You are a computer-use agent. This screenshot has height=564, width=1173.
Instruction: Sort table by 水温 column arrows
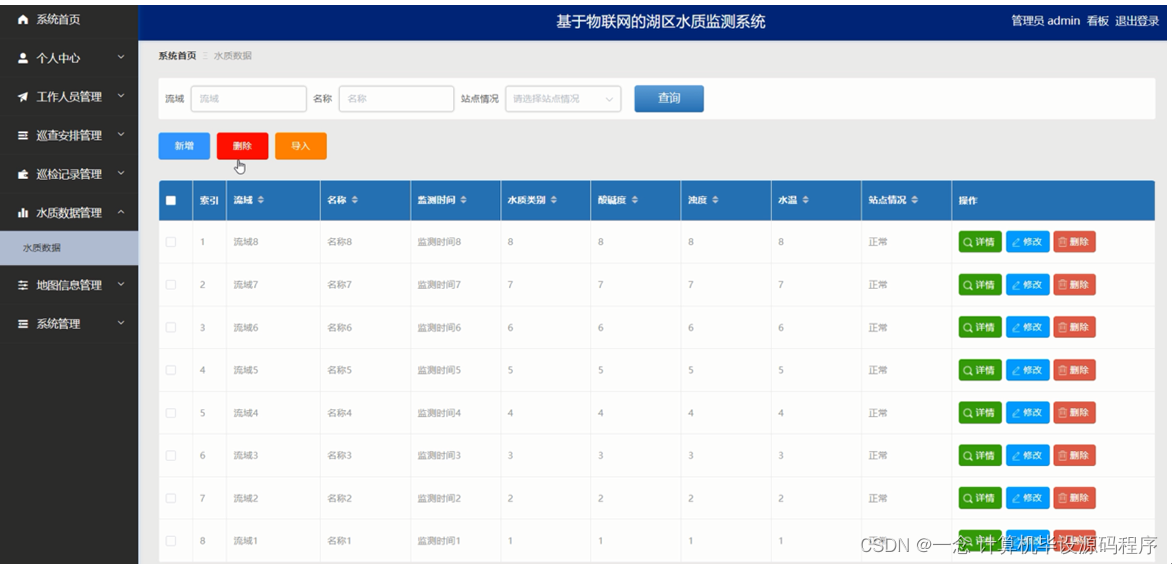(x=805, y=200)
